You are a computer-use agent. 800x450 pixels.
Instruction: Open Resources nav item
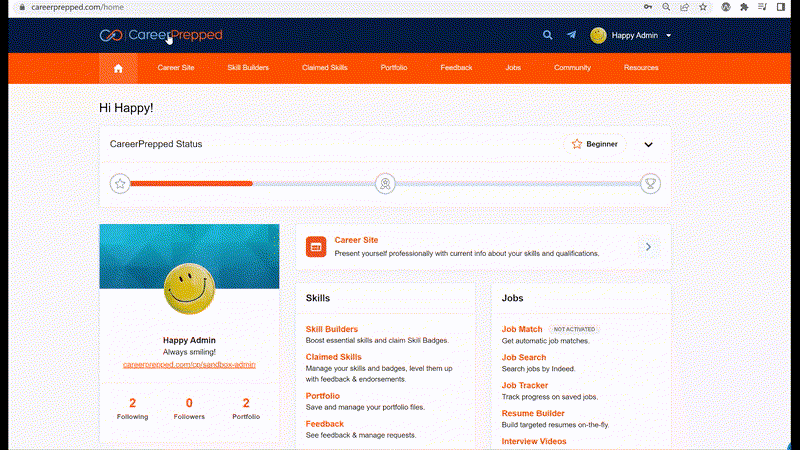(641, 67)
